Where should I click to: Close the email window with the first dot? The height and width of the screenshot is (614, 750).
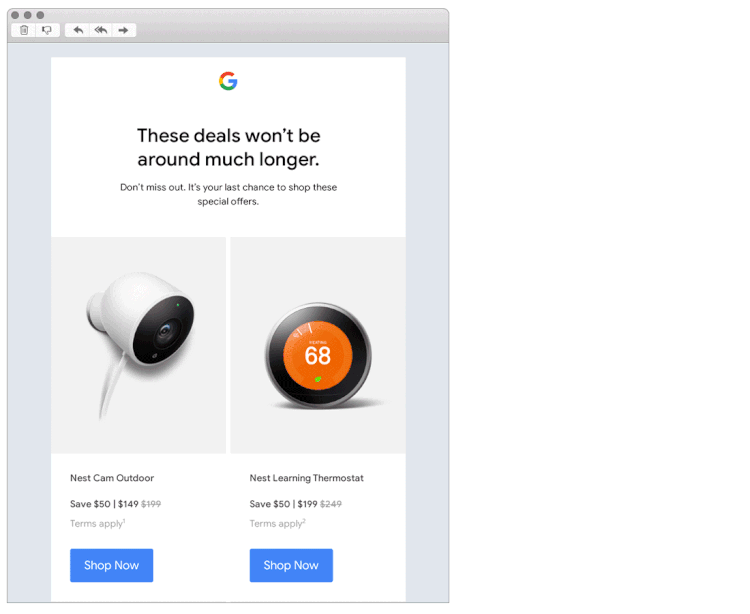pos(15,15)
